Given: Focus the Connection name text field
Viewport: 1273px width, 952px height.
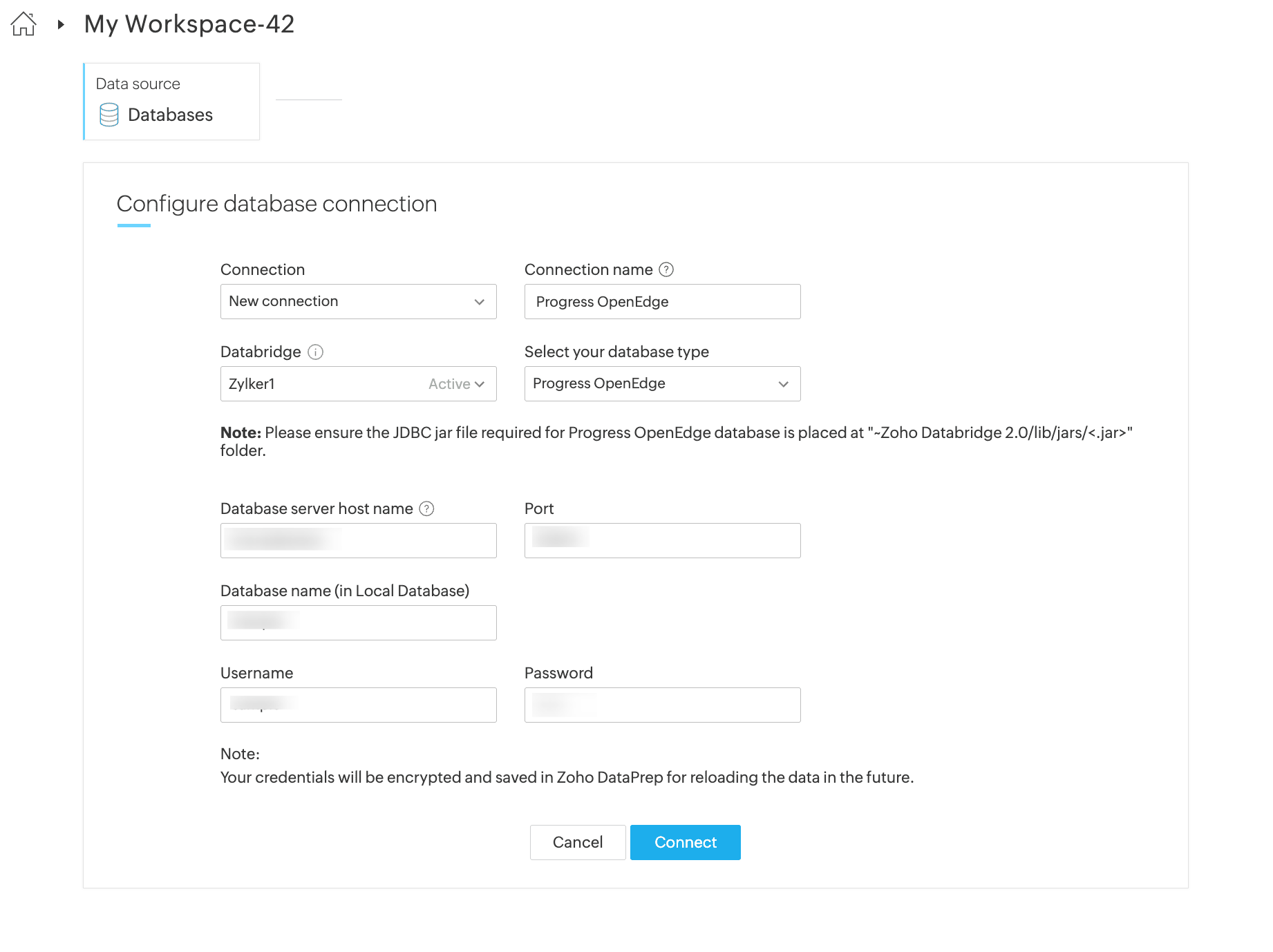Looking at the screenshot, I should [x=662, y=302].
